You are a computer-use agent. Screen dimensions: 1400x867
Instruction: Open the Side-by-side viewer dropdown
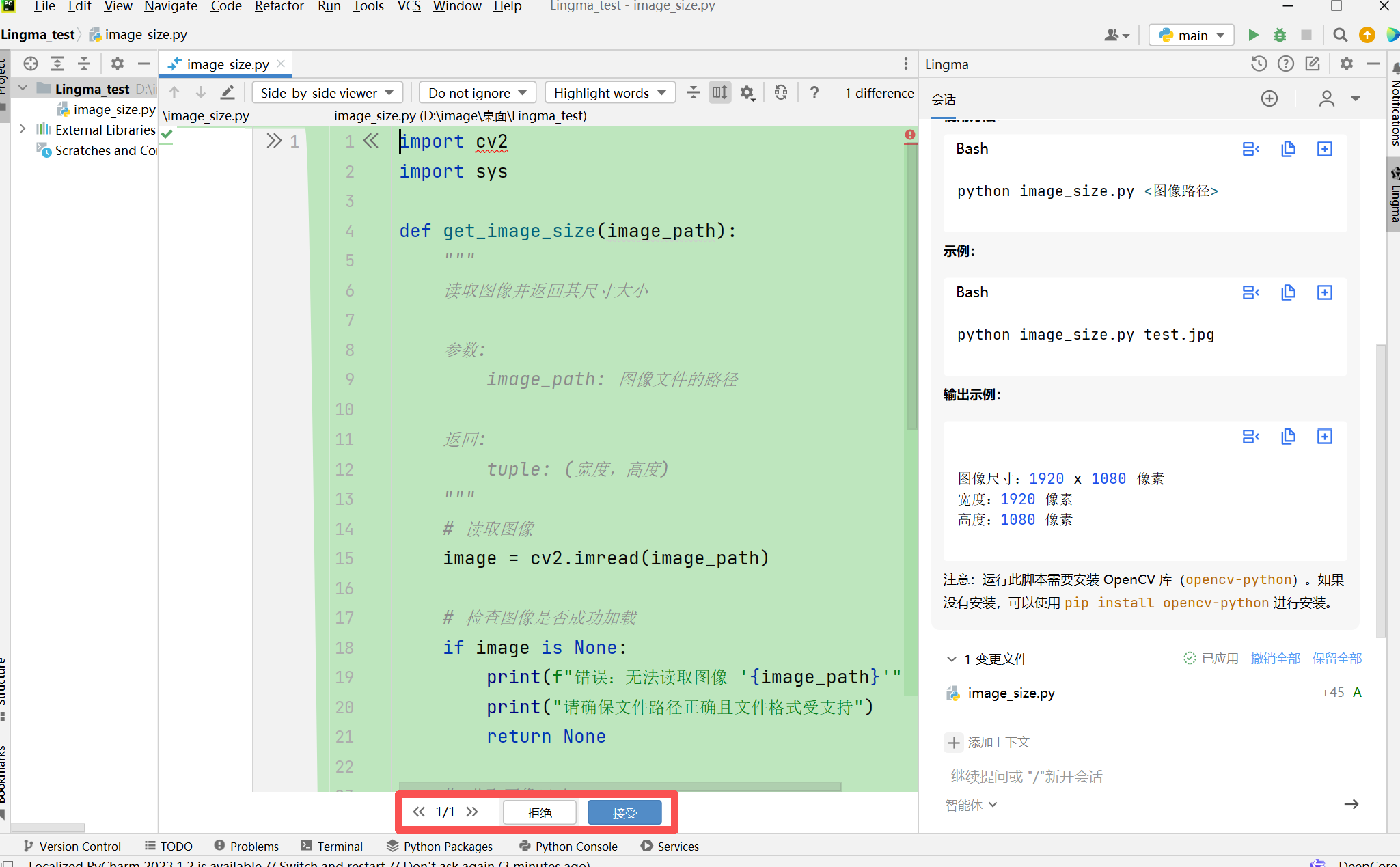(x=327, y=93)
